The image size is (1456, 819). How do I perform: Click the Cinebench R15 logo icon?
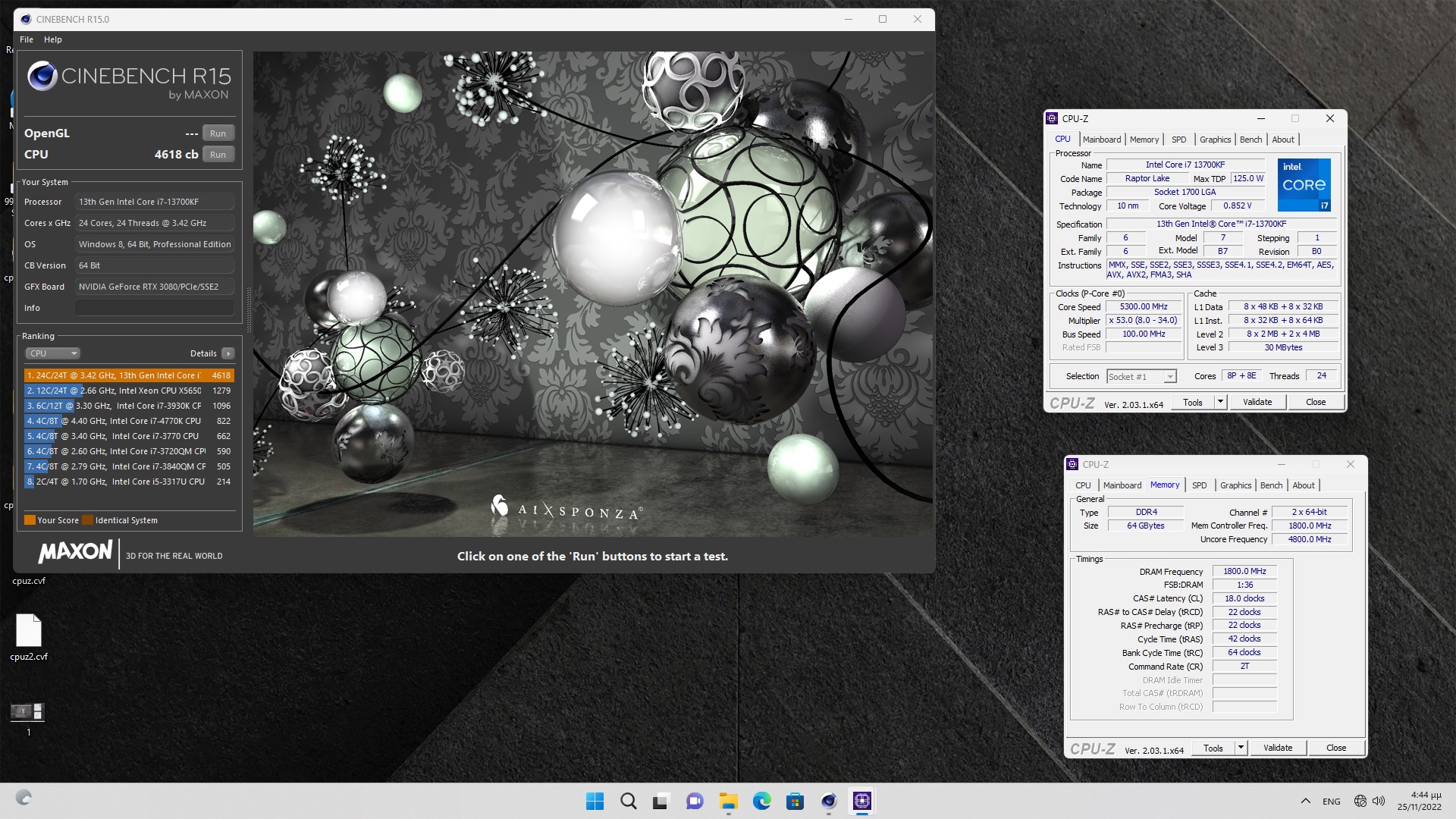point(42,76)
